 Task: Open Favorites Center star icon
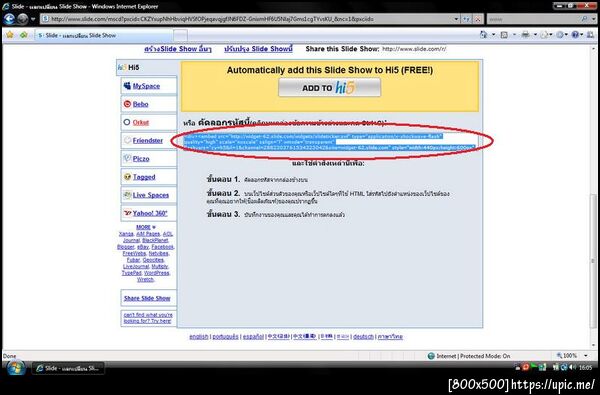10,35
